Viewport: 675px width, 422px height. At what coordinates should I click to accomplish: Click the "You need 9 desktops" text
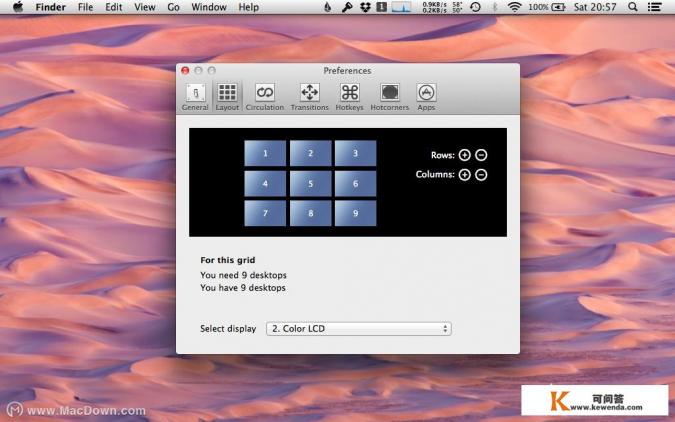click(243, 275)
